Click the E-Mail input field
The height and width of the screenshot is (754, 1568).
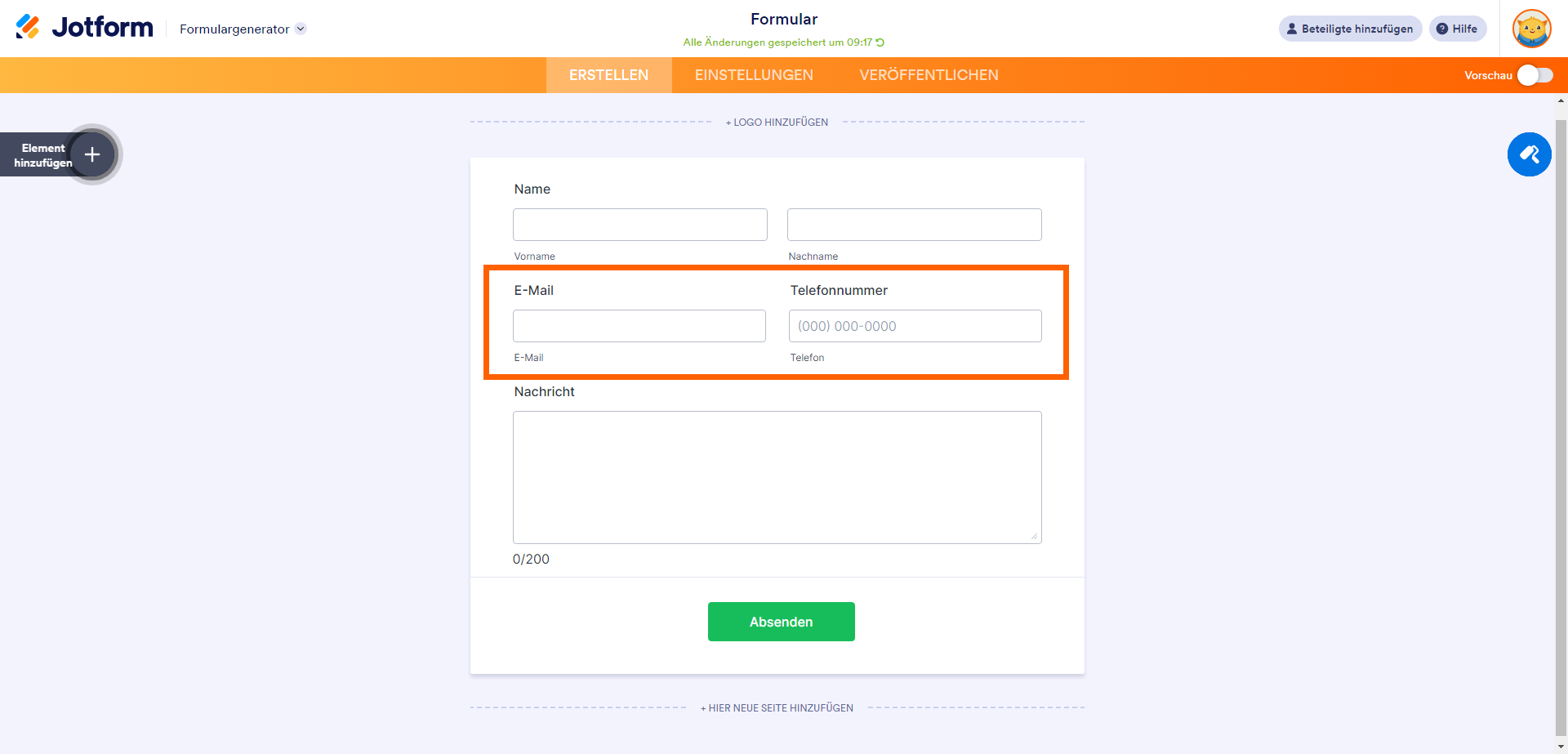(x=639, y=326)
